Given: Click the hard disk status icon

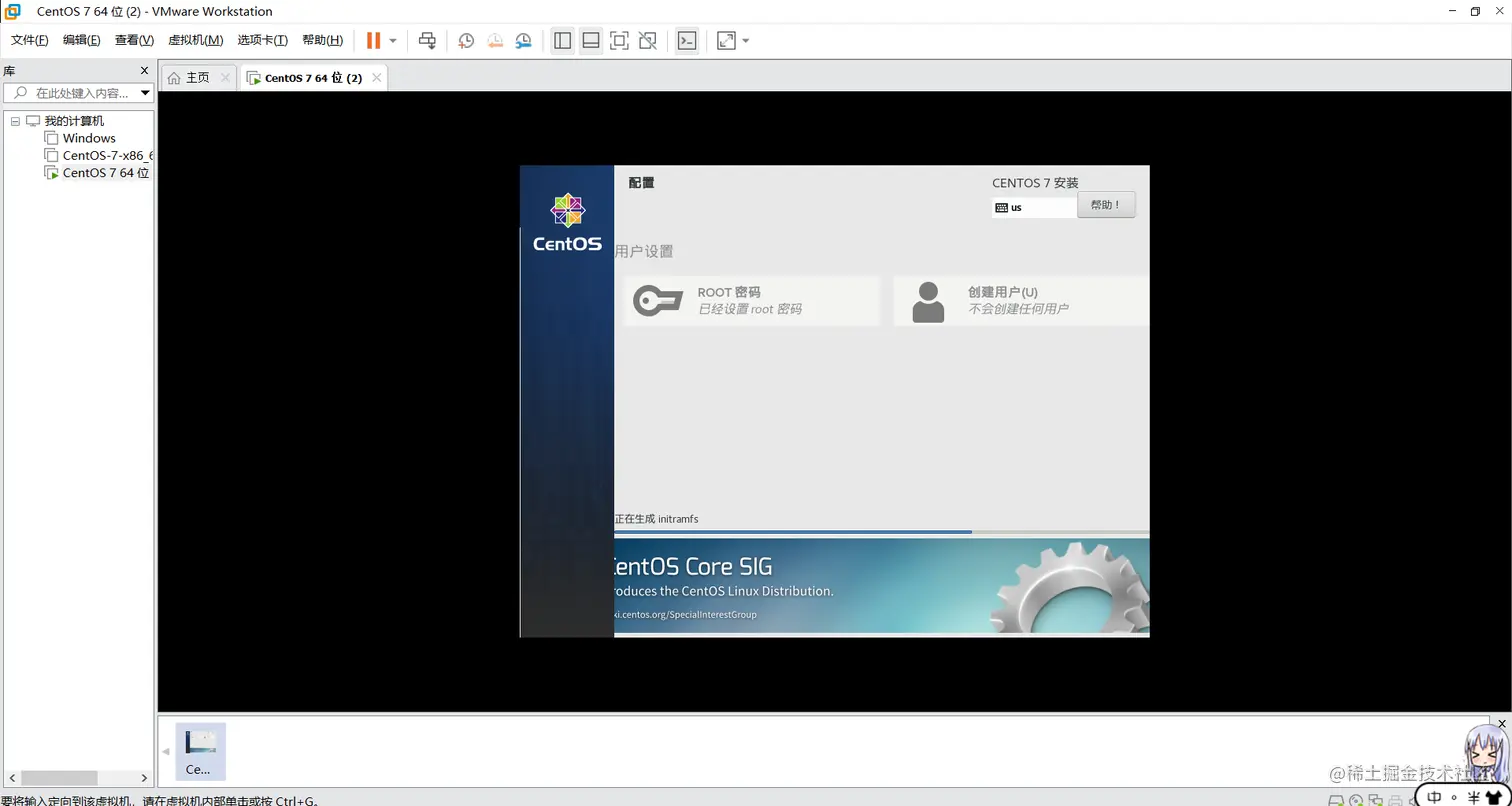Looking at the screenshot, I should point(1336,801).
